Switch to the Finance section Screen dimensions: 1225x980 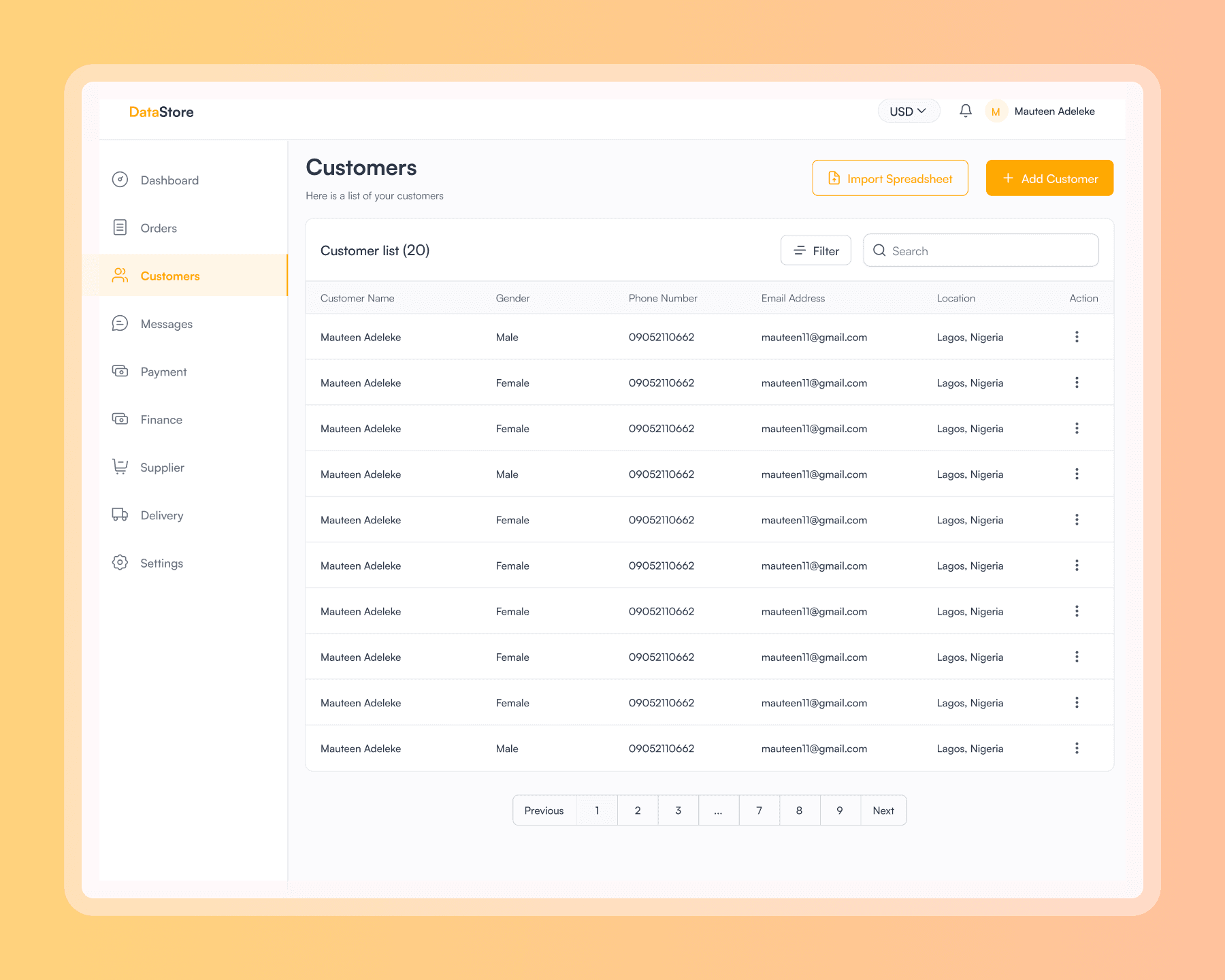[120, 419]
